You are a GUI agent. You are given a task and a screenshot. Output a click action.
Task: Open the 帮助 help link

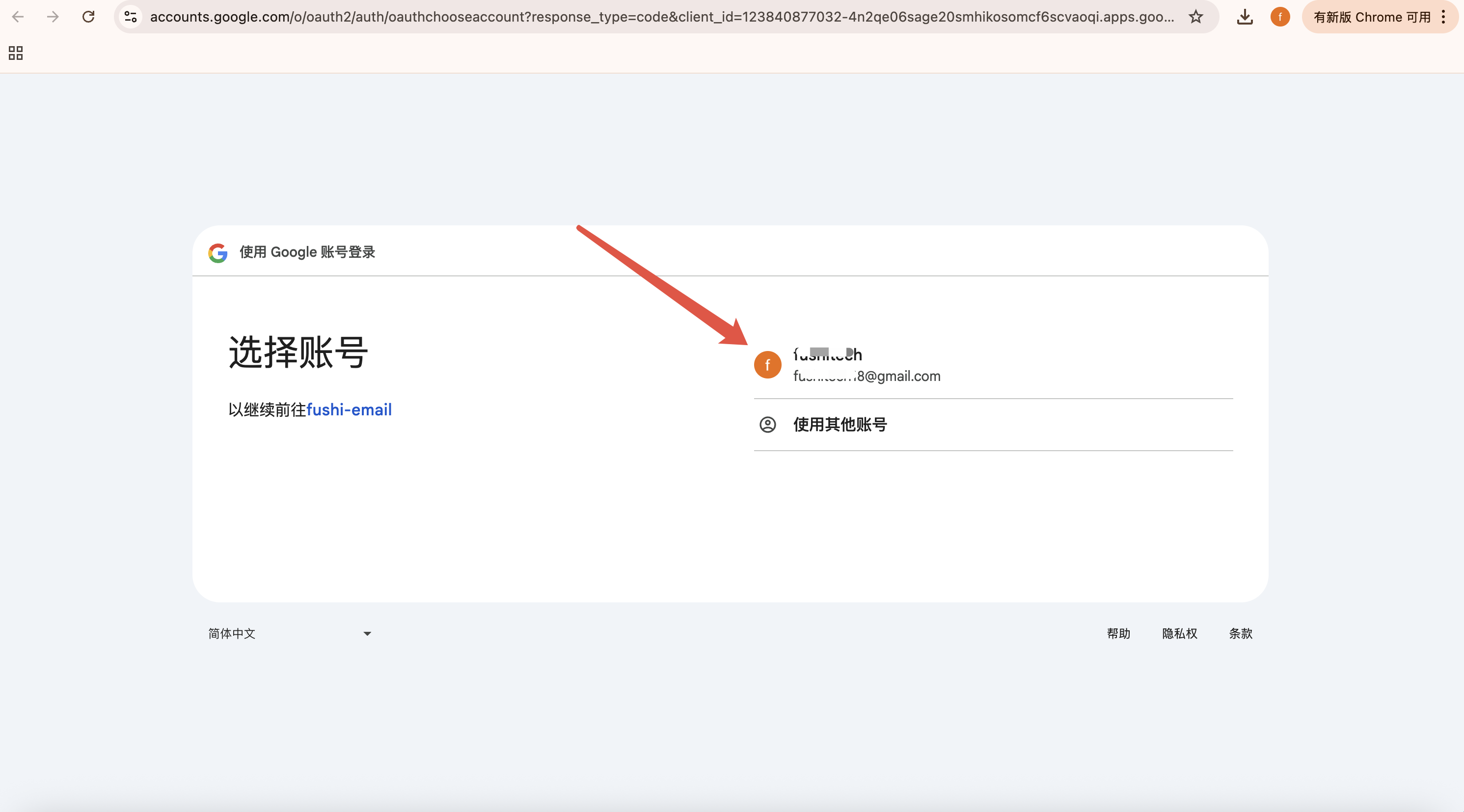(x=1118, y=633)
